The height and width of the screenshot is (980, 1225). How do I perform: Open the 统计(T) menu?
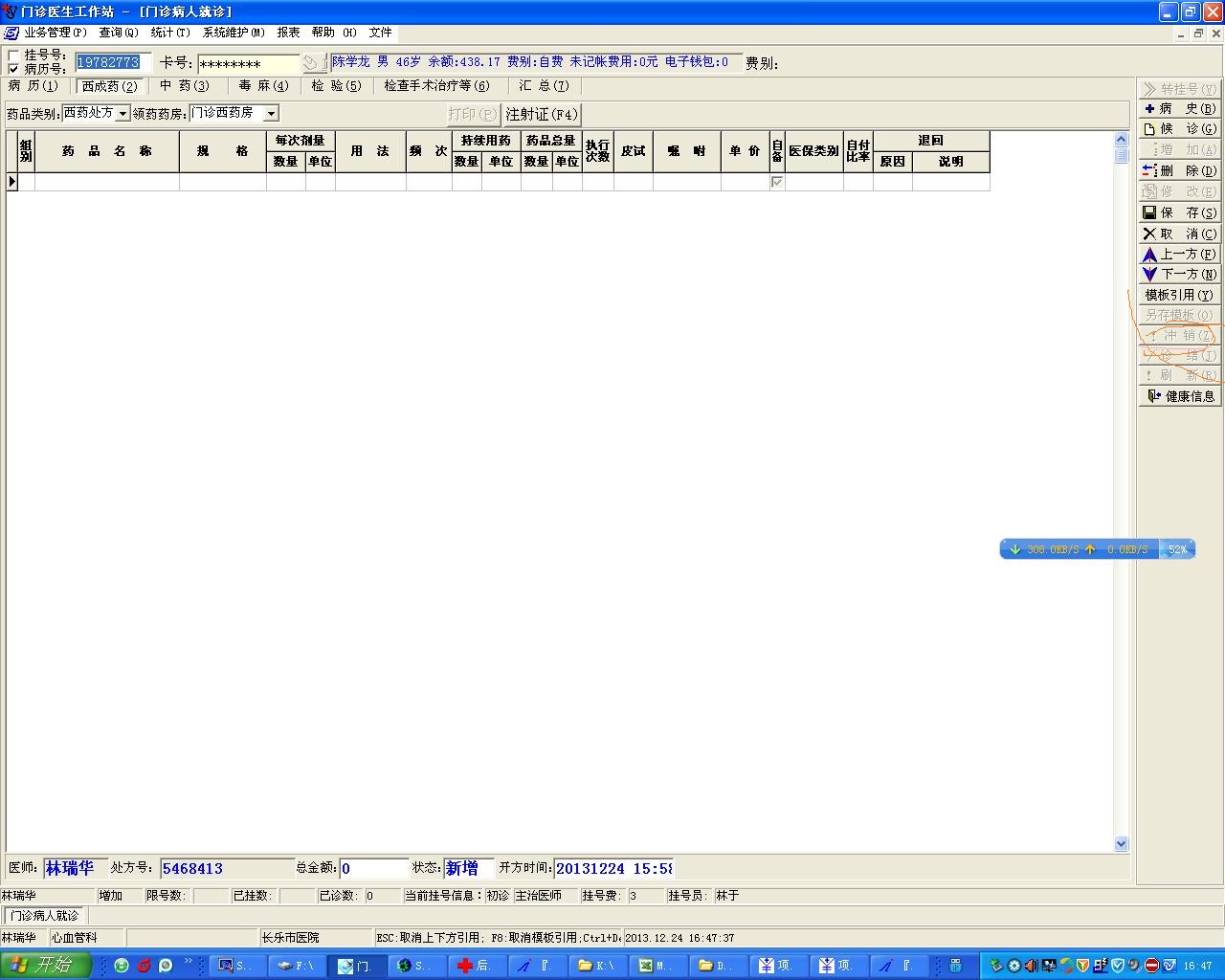[170, 33]
